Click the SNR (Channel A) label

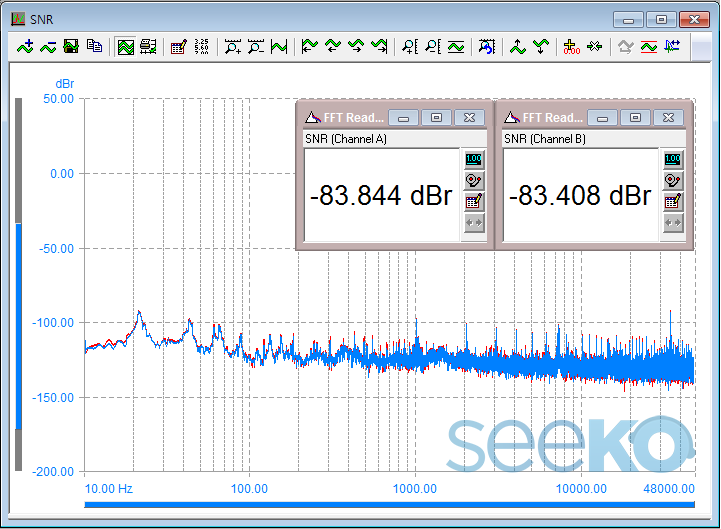pos(346,139)
